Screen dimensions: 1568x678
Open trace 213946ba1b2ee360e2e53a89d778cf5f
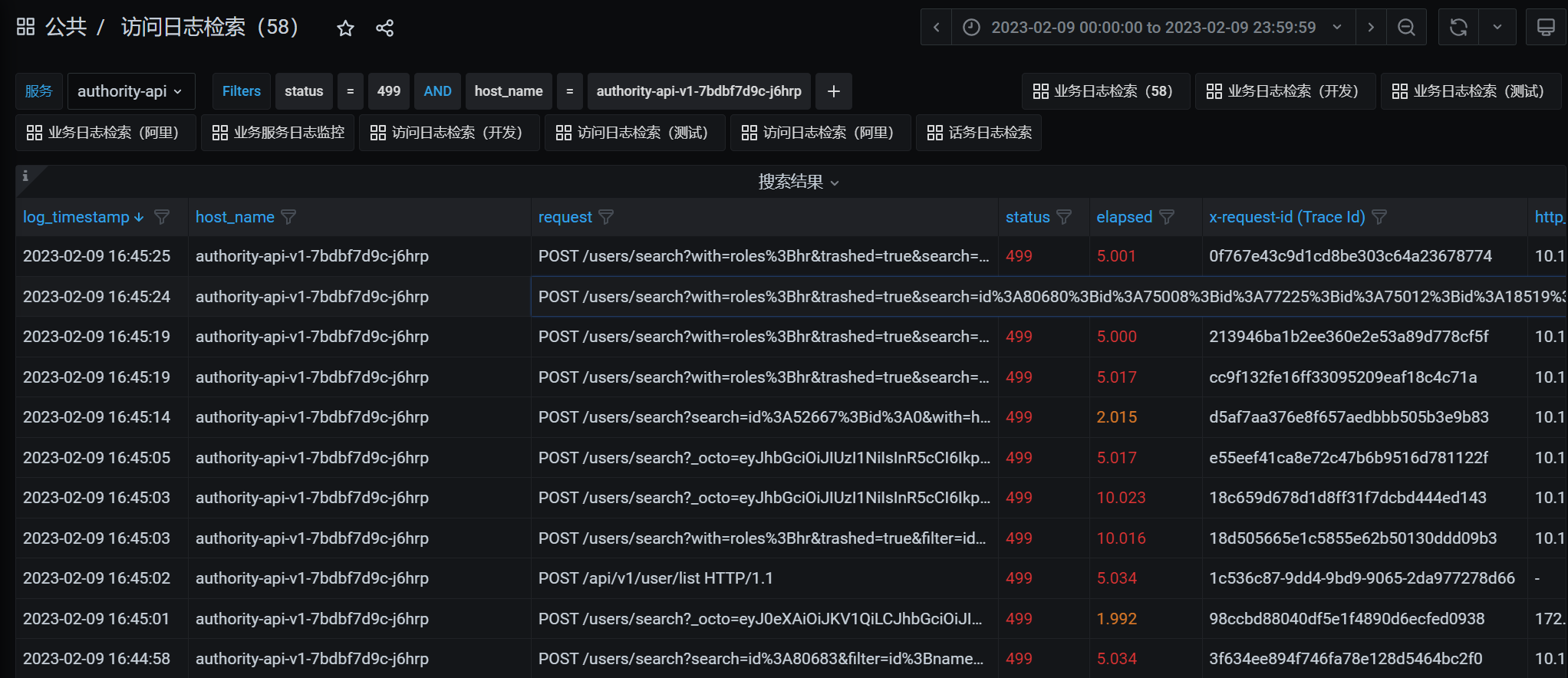coord(1349,337)
